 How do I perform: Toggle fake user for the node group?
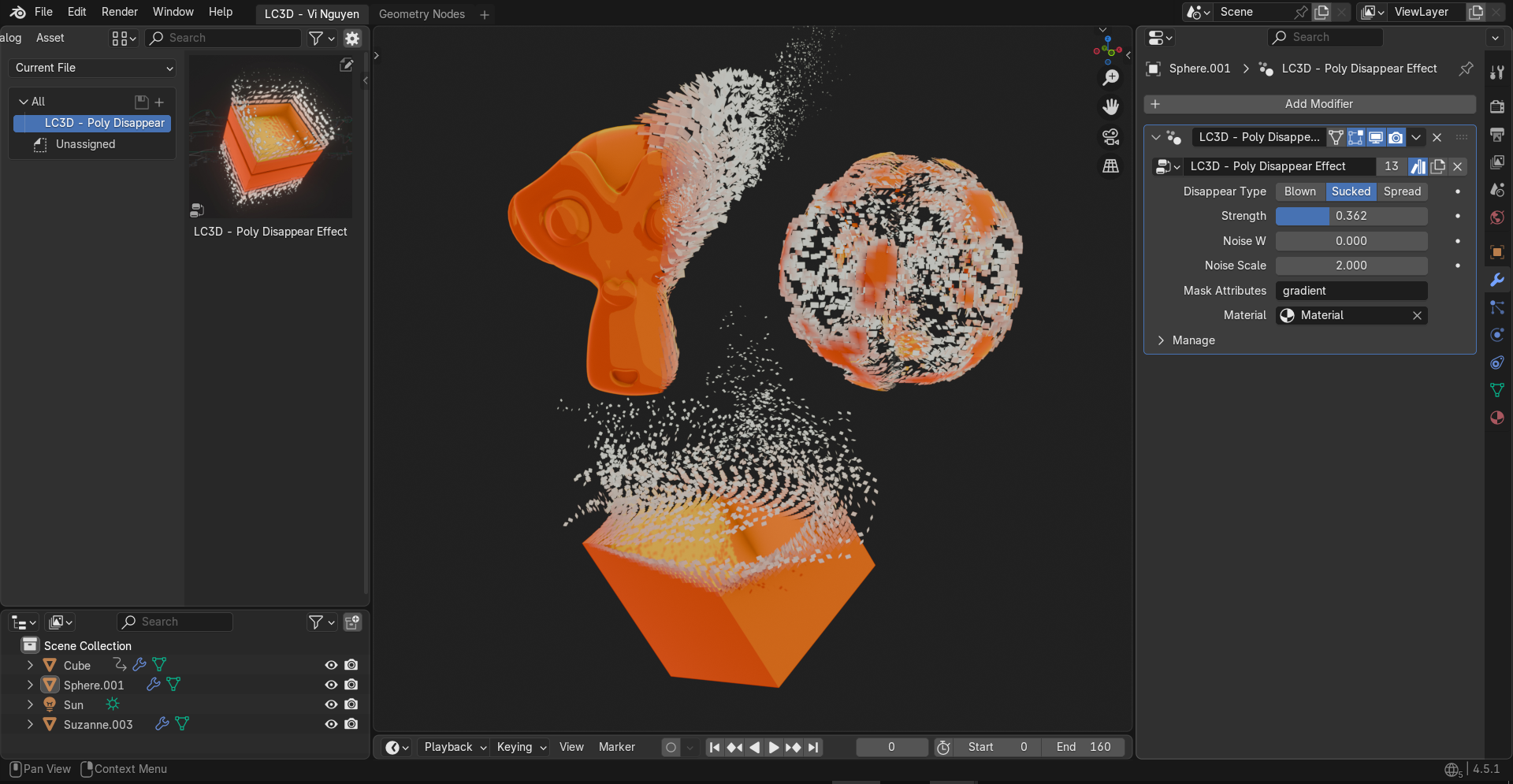[1418, 166]
